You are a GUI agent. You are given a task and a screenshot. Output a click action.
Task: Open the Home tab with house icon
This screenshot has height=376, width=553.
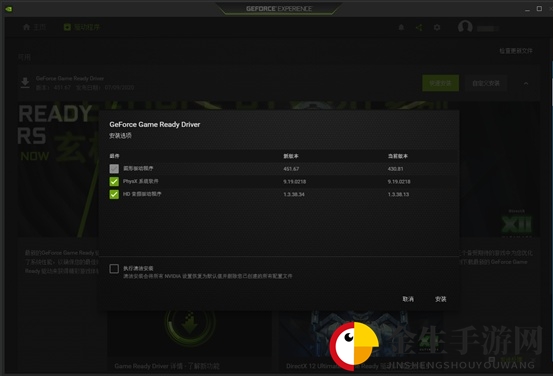point(34,27)
